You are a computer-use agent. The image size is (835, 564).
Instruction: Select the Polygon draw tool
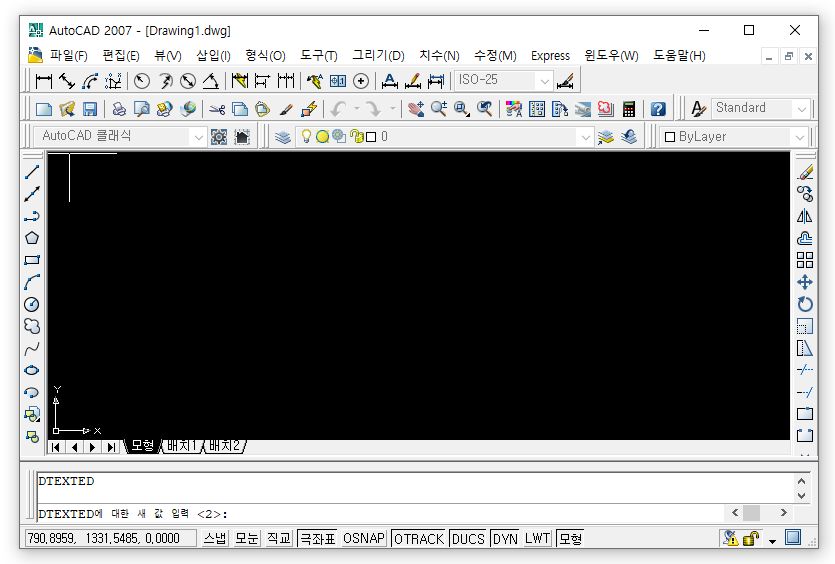tap(32, 238)
